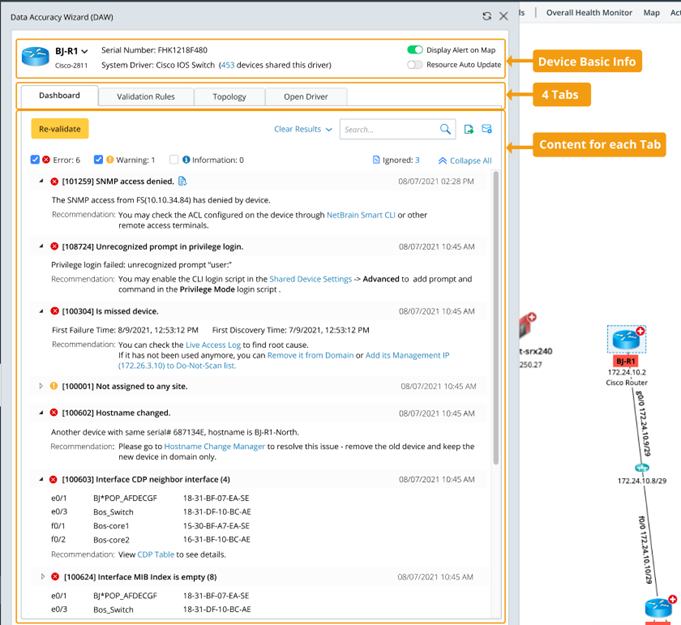
Task: Collapse the Hostname changed entry
Action: click(x=42, y=413)
